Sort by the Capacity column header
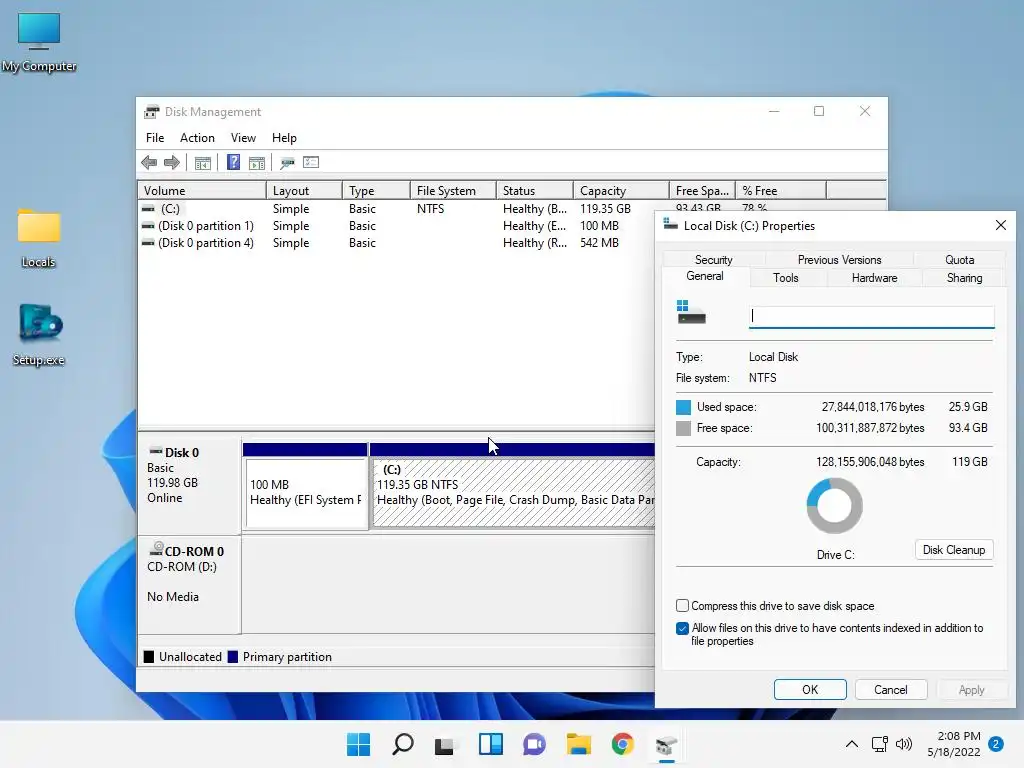 click(621, 191)
